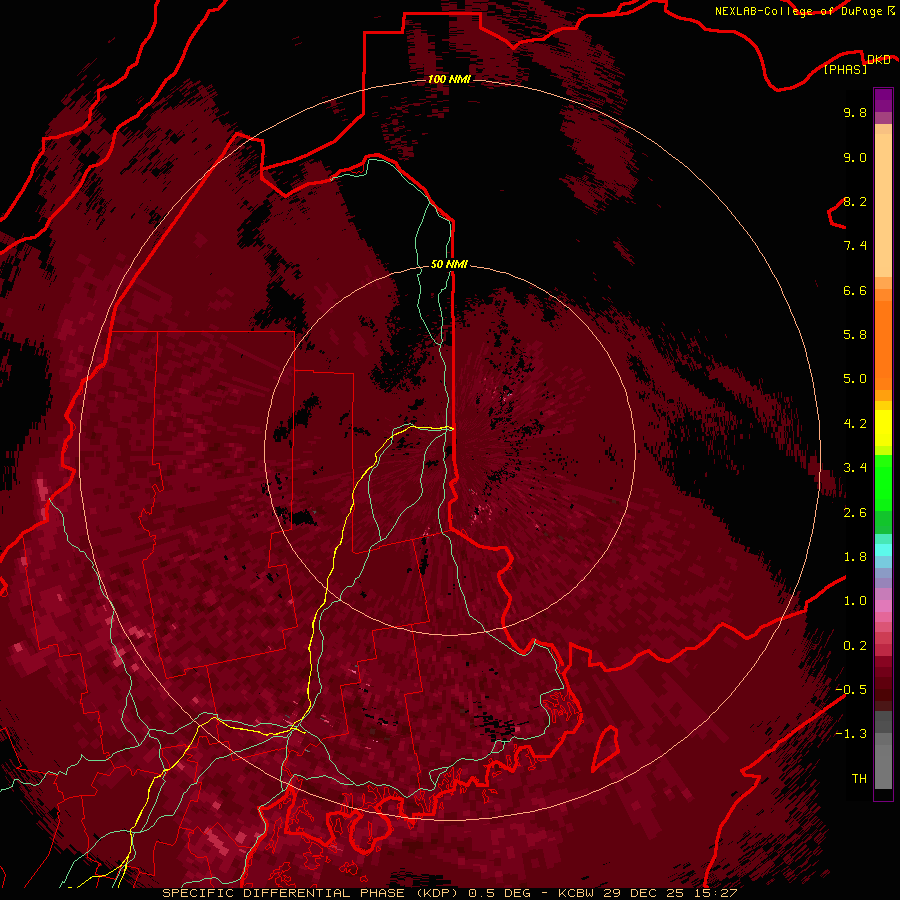Click the 2.6 legend value

pos(855,513)
